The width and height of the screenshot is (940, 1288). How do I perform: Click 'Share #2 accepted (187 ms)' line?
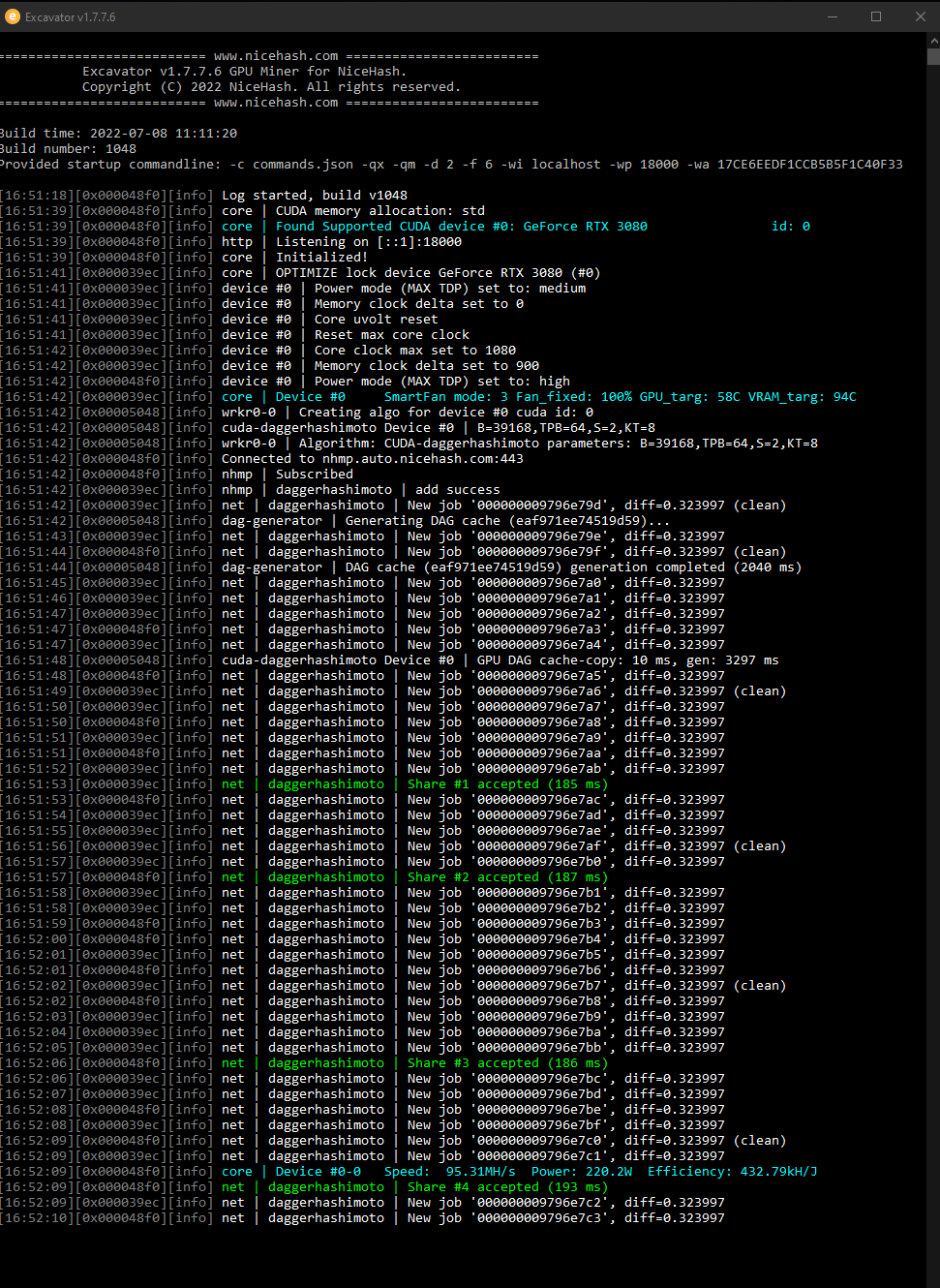click(304, 877)
